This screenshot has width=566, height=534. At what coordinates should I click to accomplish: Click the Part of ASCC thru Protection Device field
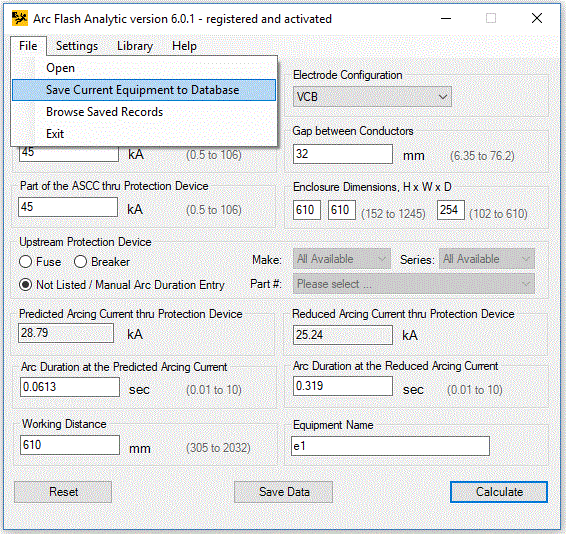pyautogui.click(x=68, y=207)
